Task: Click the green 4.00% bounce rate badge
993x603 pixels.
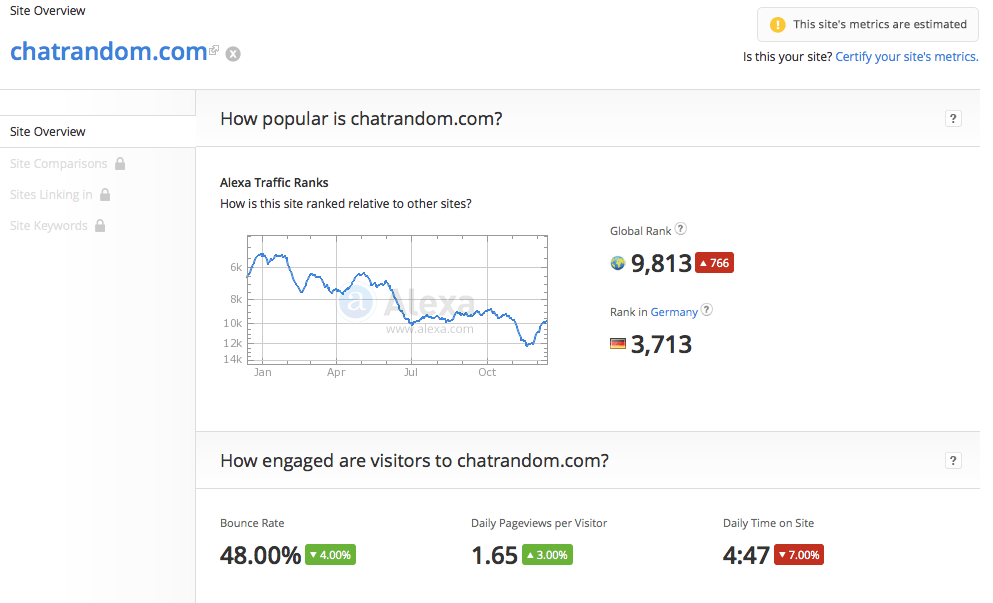Action: [330, 555]
